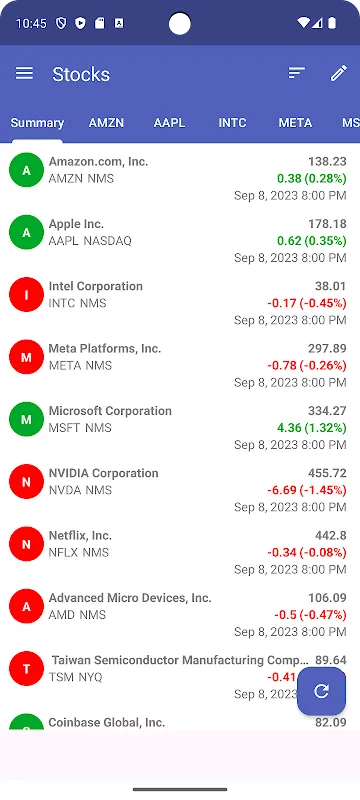Viewport: 360px width, 800px height.
Task: Tap the red N circle for NVIDIA
Action: [27, 482]
